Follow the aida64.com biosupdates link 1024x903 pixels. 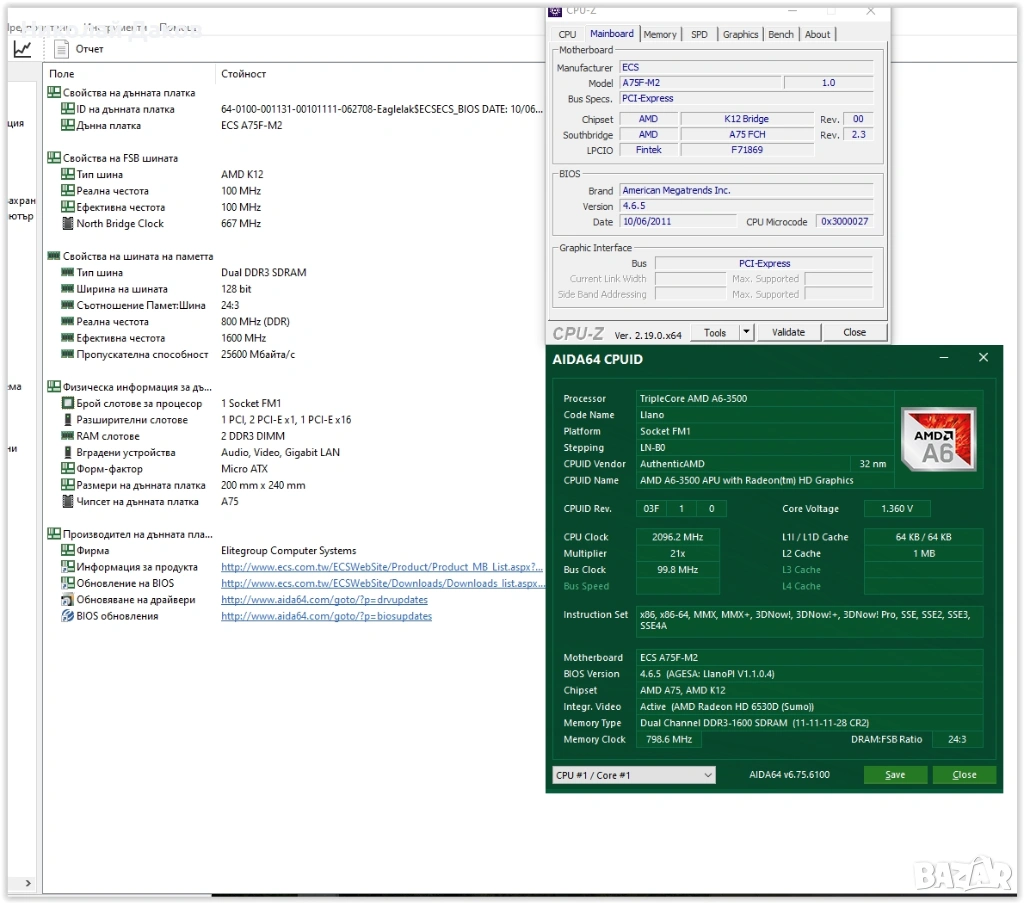coord(326,616)
